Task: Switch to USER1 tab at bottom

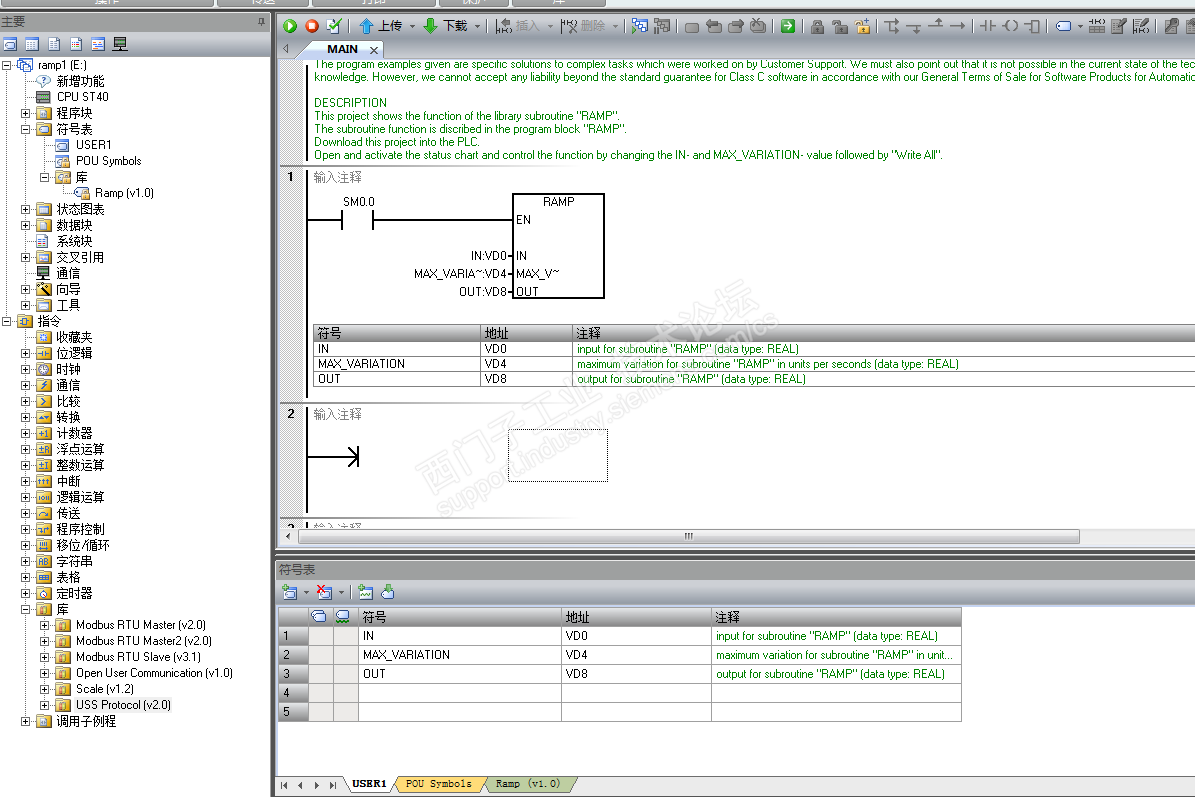Action: (x=370, y=784)
